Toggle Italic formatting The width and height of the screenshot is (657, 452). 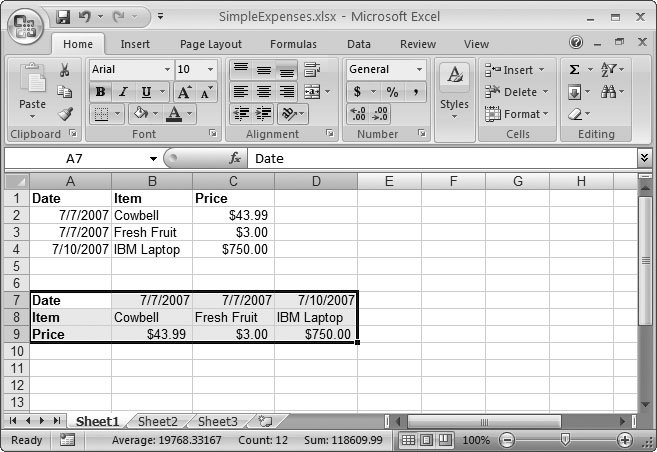(123, 92)
